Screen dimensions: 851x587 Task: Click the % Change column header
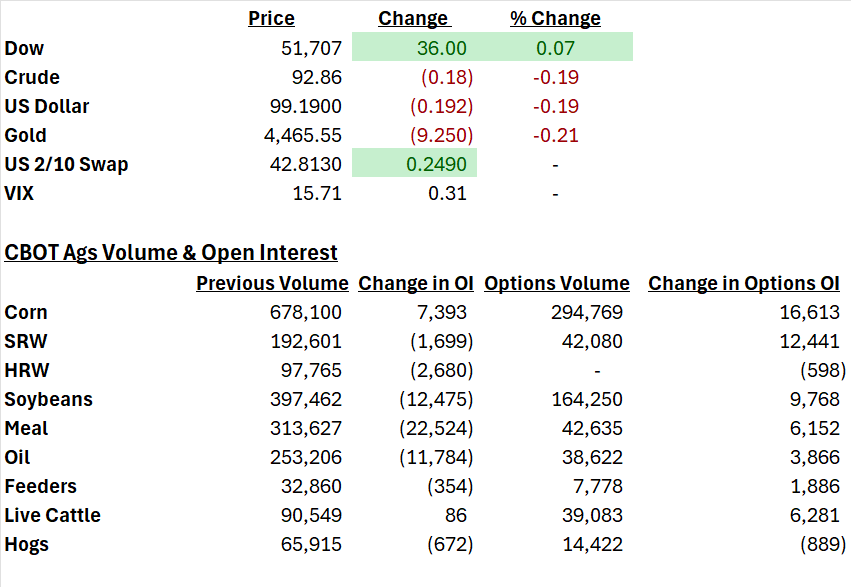click(555, 18)
